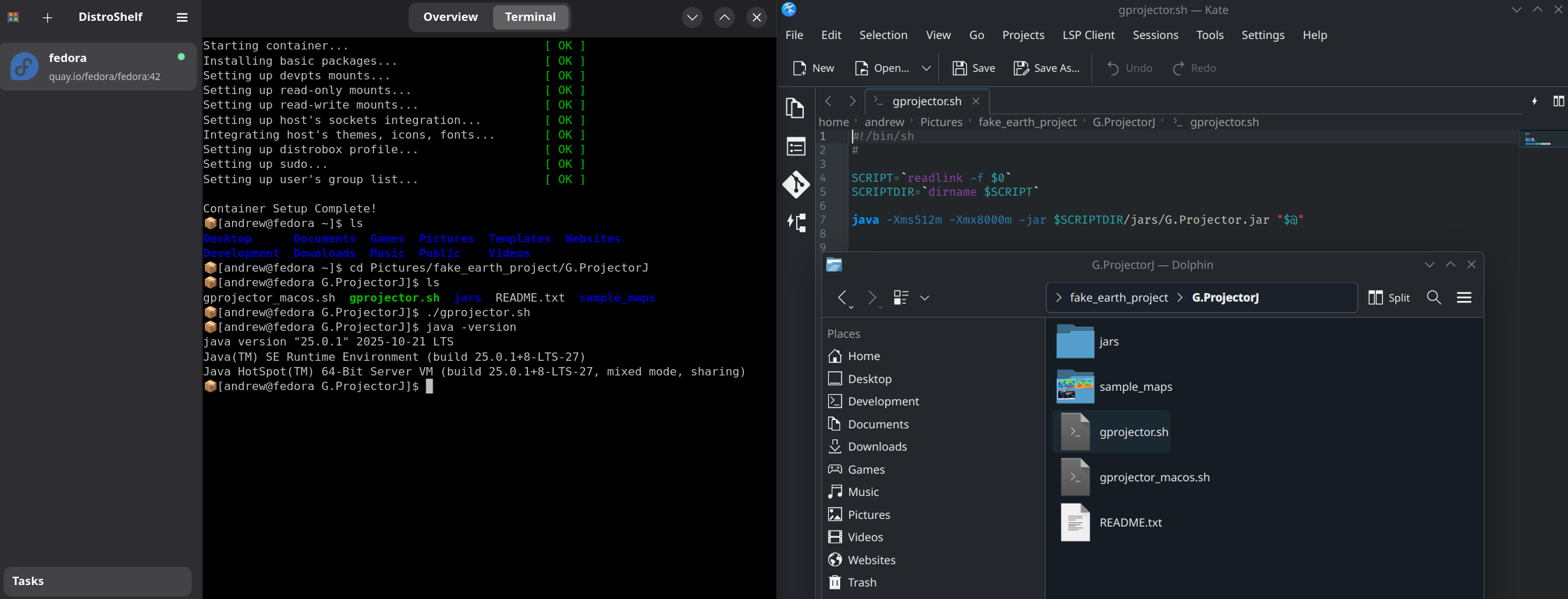
Task: Open Kate's Git sidebar panel icon
Action: pos(795,185)
